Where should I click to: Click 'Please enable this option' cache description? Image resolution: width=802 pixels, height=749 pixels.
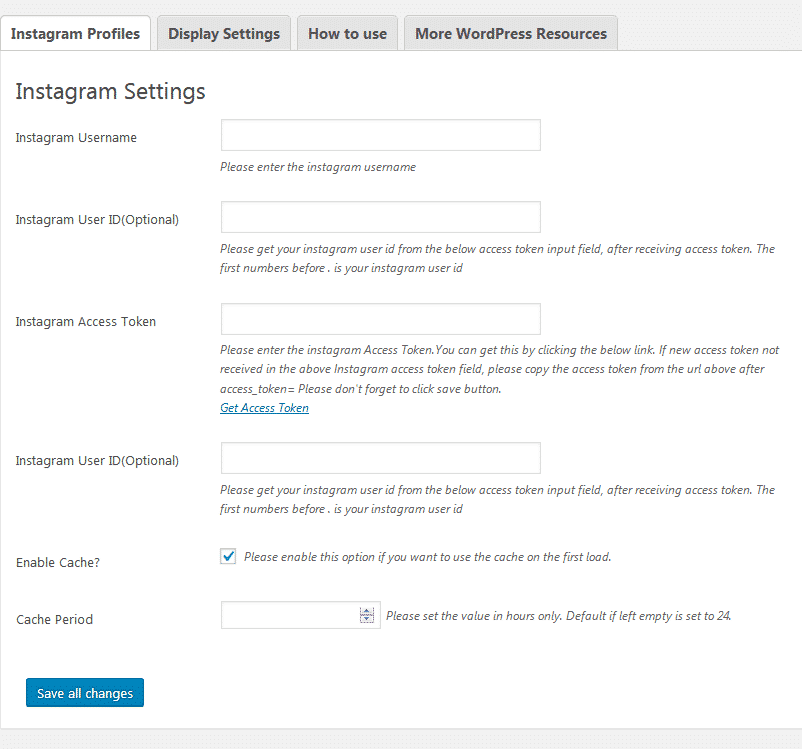(x=428, y=557)
